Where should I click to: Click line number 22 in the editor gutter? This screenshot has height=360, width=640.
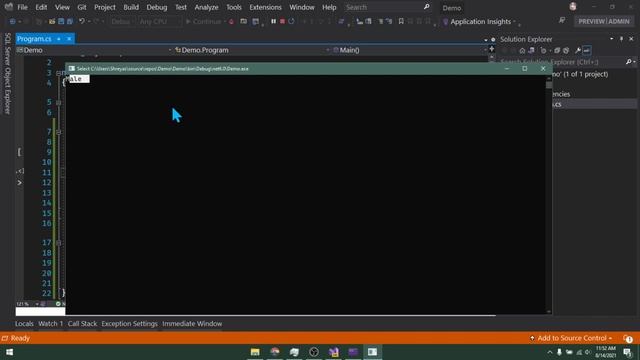tap(47, 293)
